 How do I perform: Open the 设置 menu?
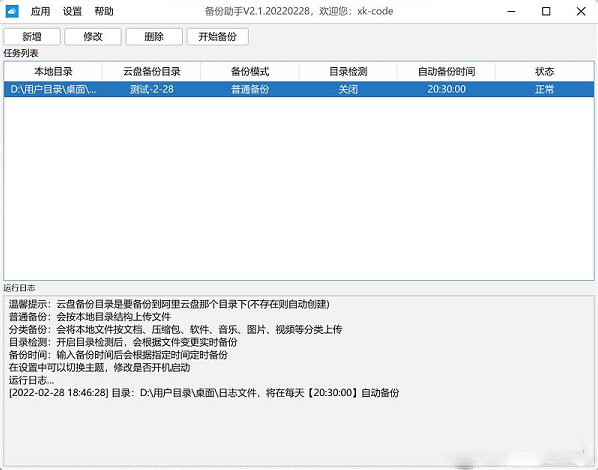click(x=72, y=11)
